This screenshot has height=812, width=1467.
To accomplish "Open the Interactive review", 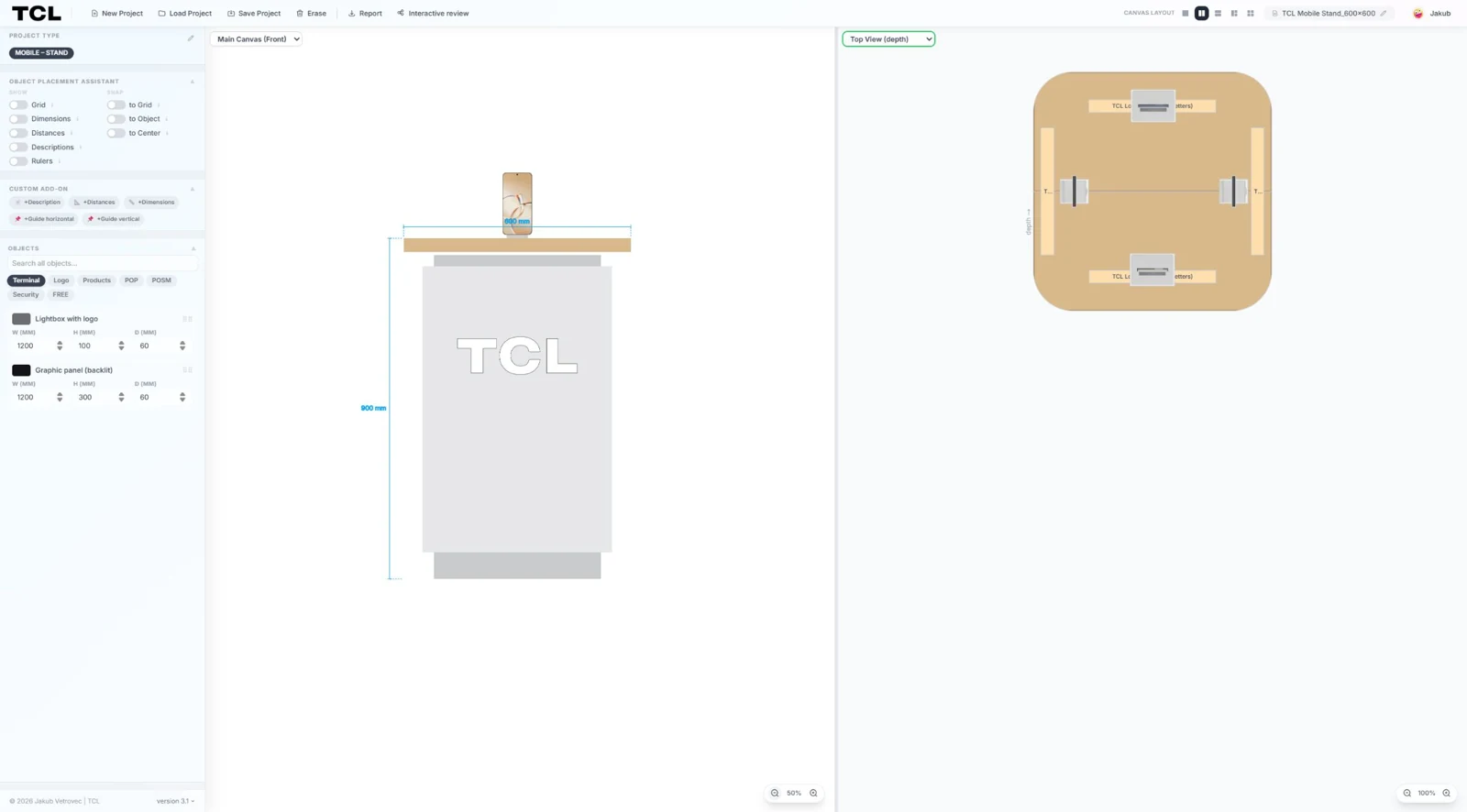I will point(433,14).
